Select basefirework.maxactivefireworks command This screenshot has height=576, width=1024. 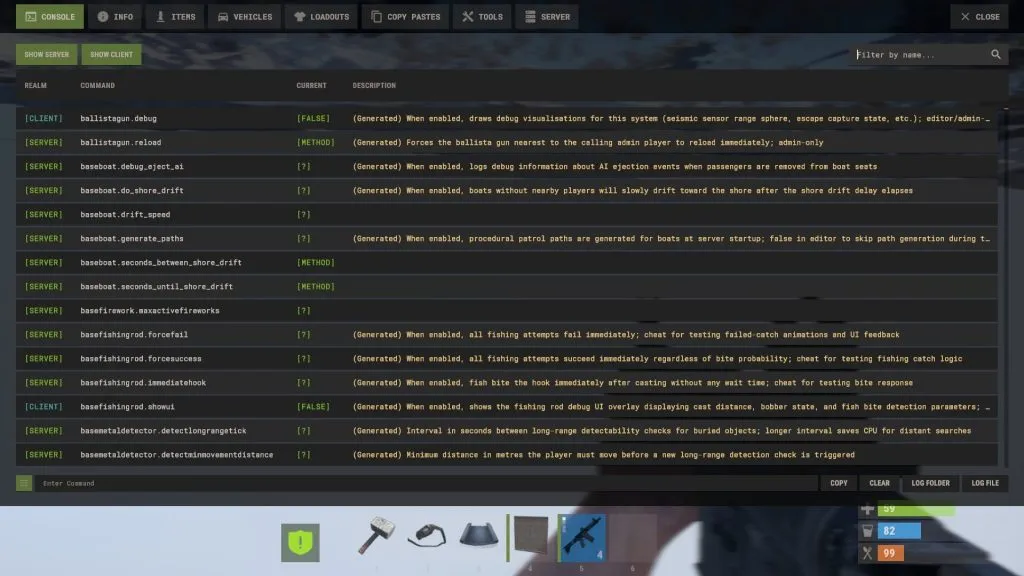(507, 311)
